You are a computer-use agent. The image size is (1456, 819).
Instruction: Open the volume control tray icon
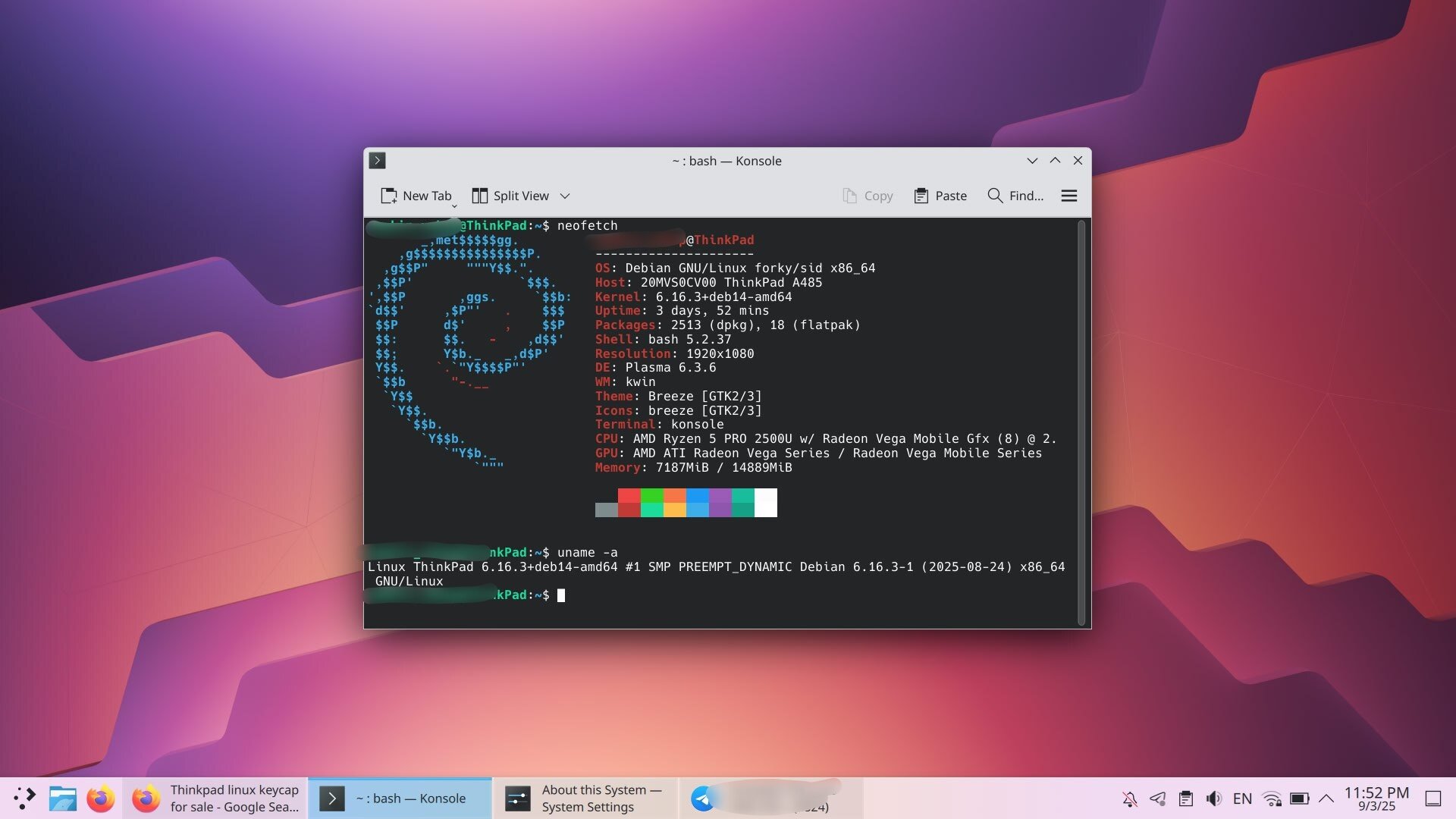click(1214, 799)
